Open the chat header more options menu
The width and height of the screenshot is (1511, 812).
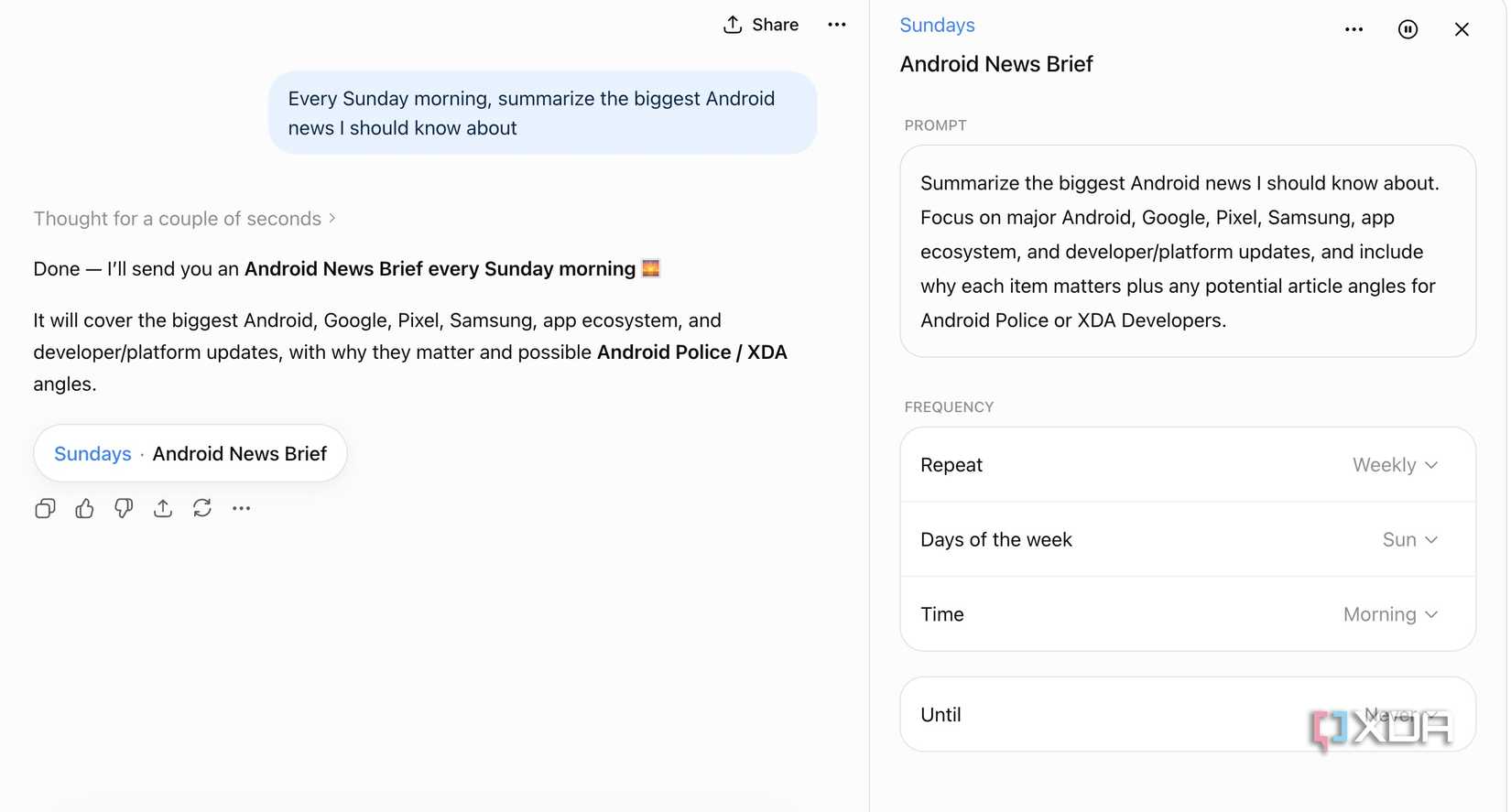pos(837,25)
